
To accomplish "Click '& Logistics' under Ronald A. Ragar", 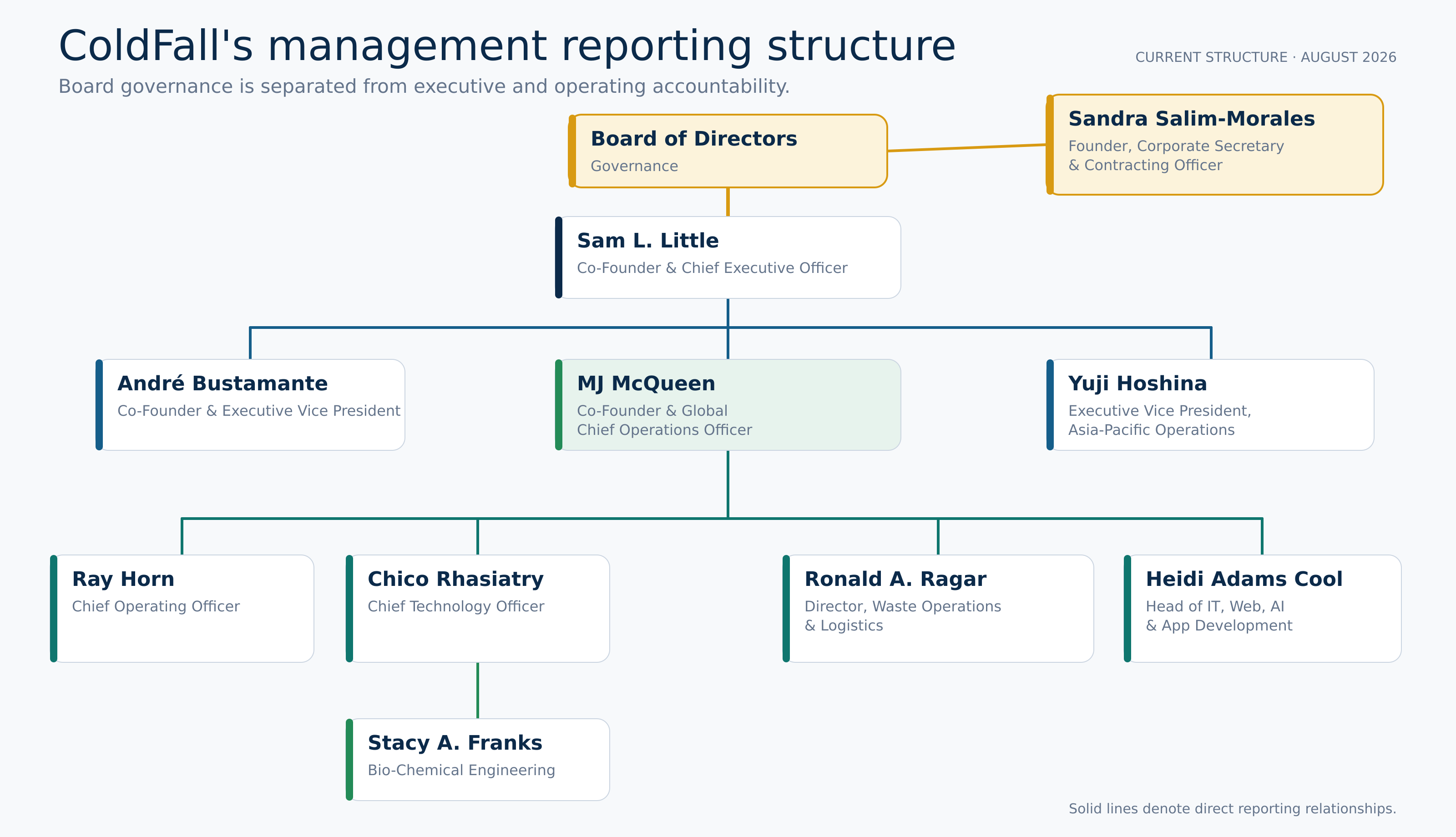I will [844, 625].
